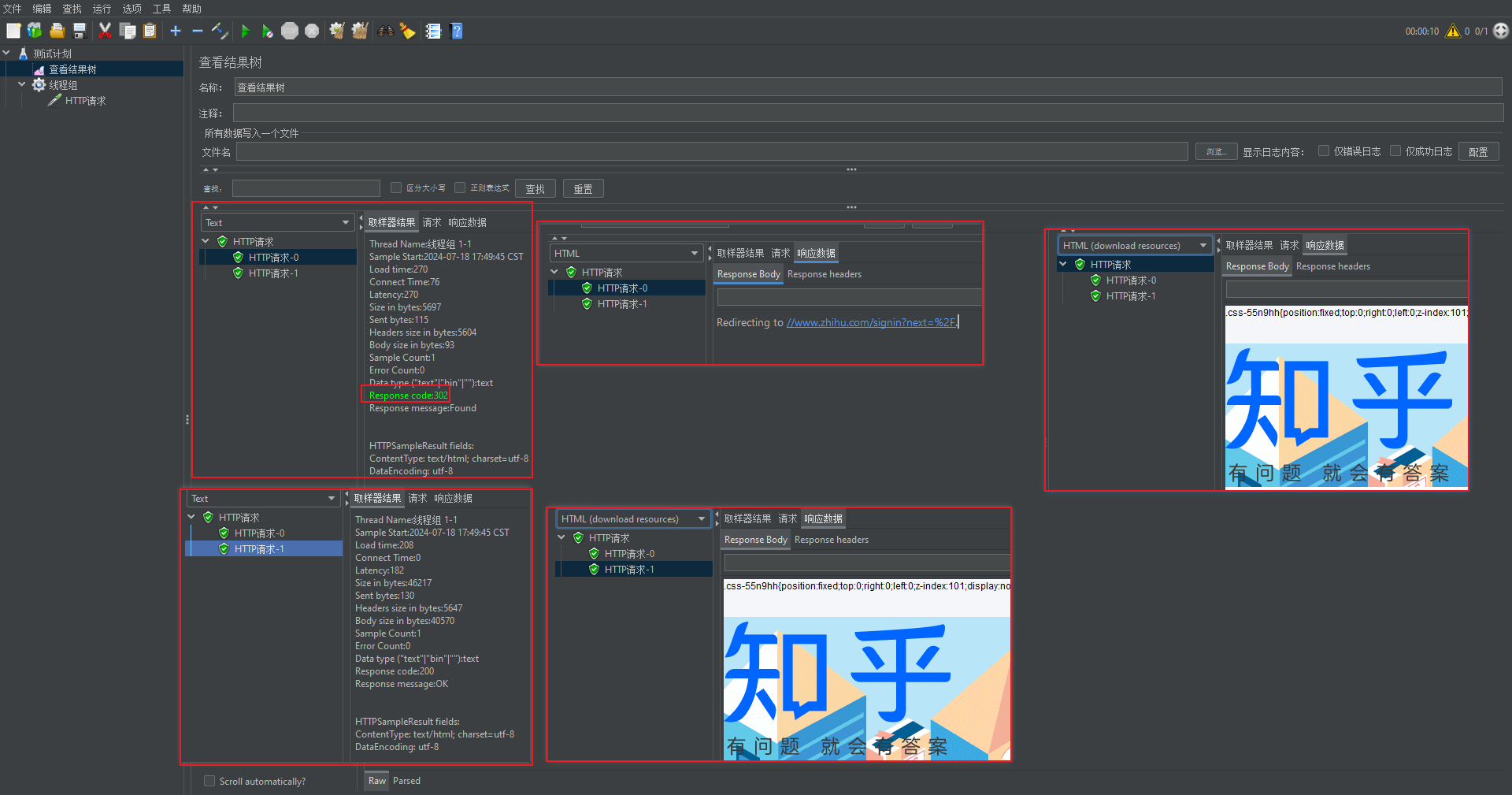1512x795 pixels.
Task: Open the zhihu.com/signin redirect link
Action: click(871, 322)
